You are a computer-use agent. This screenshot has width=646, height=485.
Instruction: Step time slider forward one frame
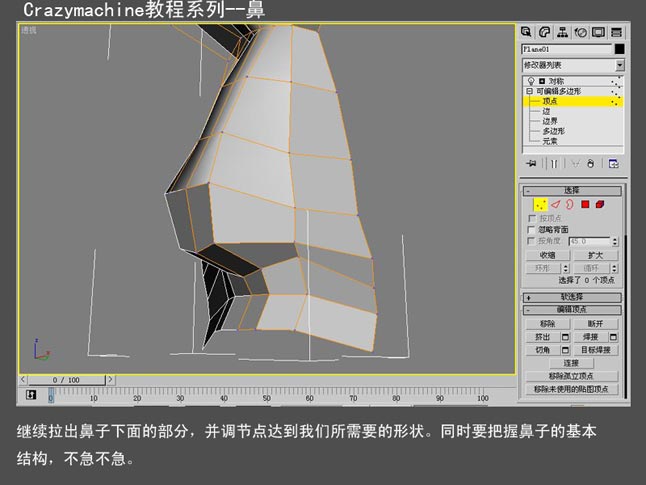110,380
